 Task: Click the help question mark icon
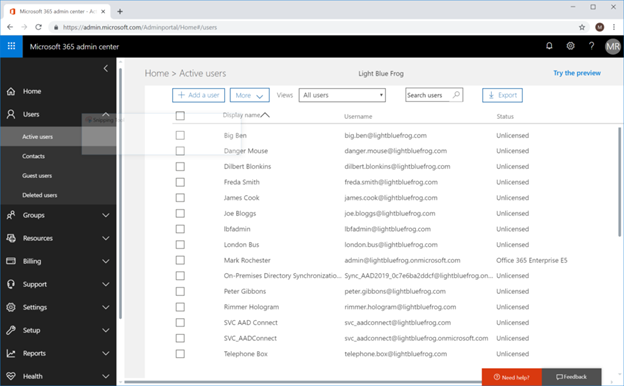pos(591,46)
